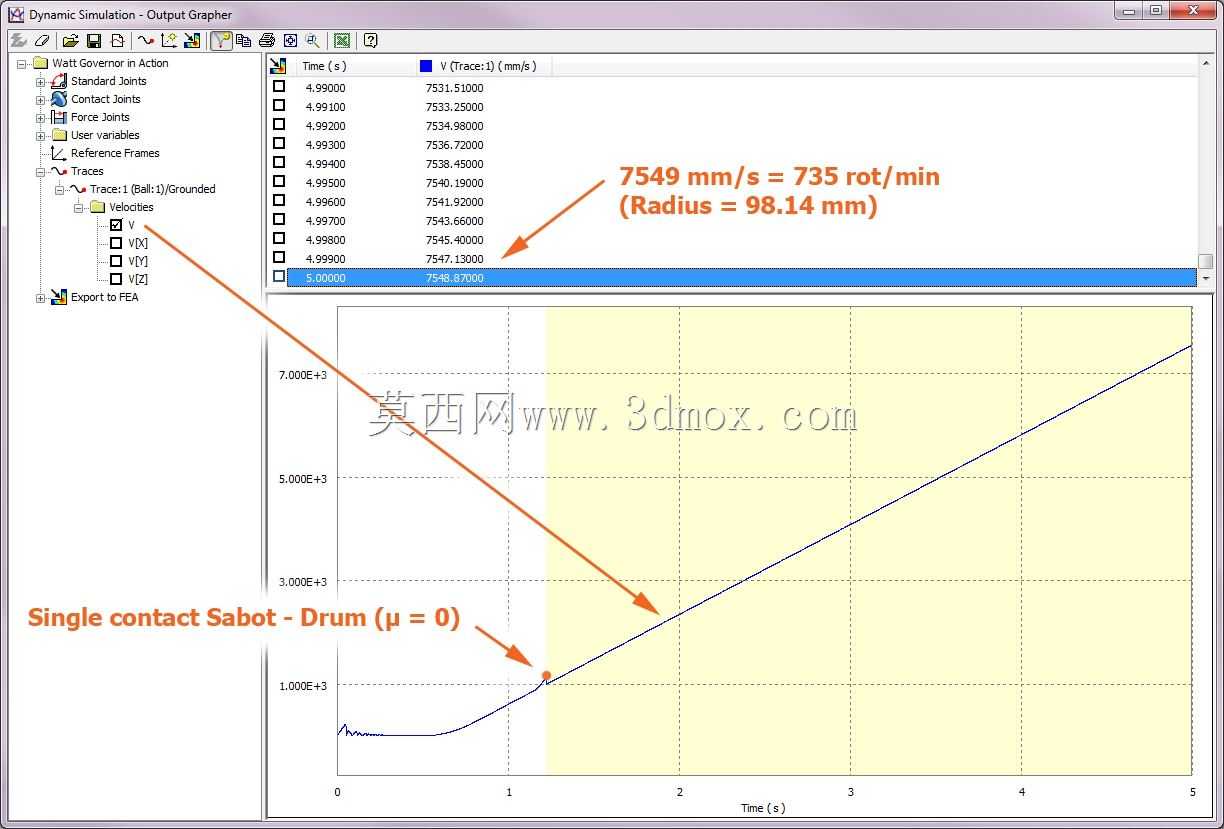Click the Force Joints node icon
The height and width of the screenshot is (829, 1224).
pos(59,117)
